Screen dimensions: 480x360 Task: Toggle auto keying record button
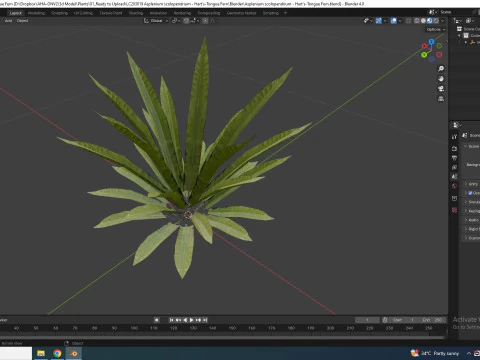pyautogui.click(x=156, y=320)
